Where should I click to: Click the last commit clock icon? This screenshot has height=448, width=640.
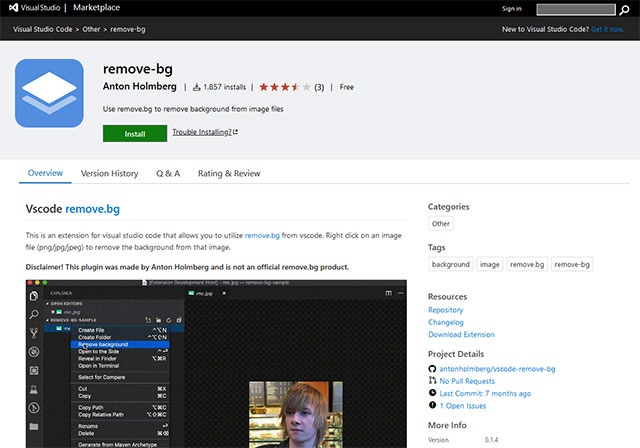[432, 393]
